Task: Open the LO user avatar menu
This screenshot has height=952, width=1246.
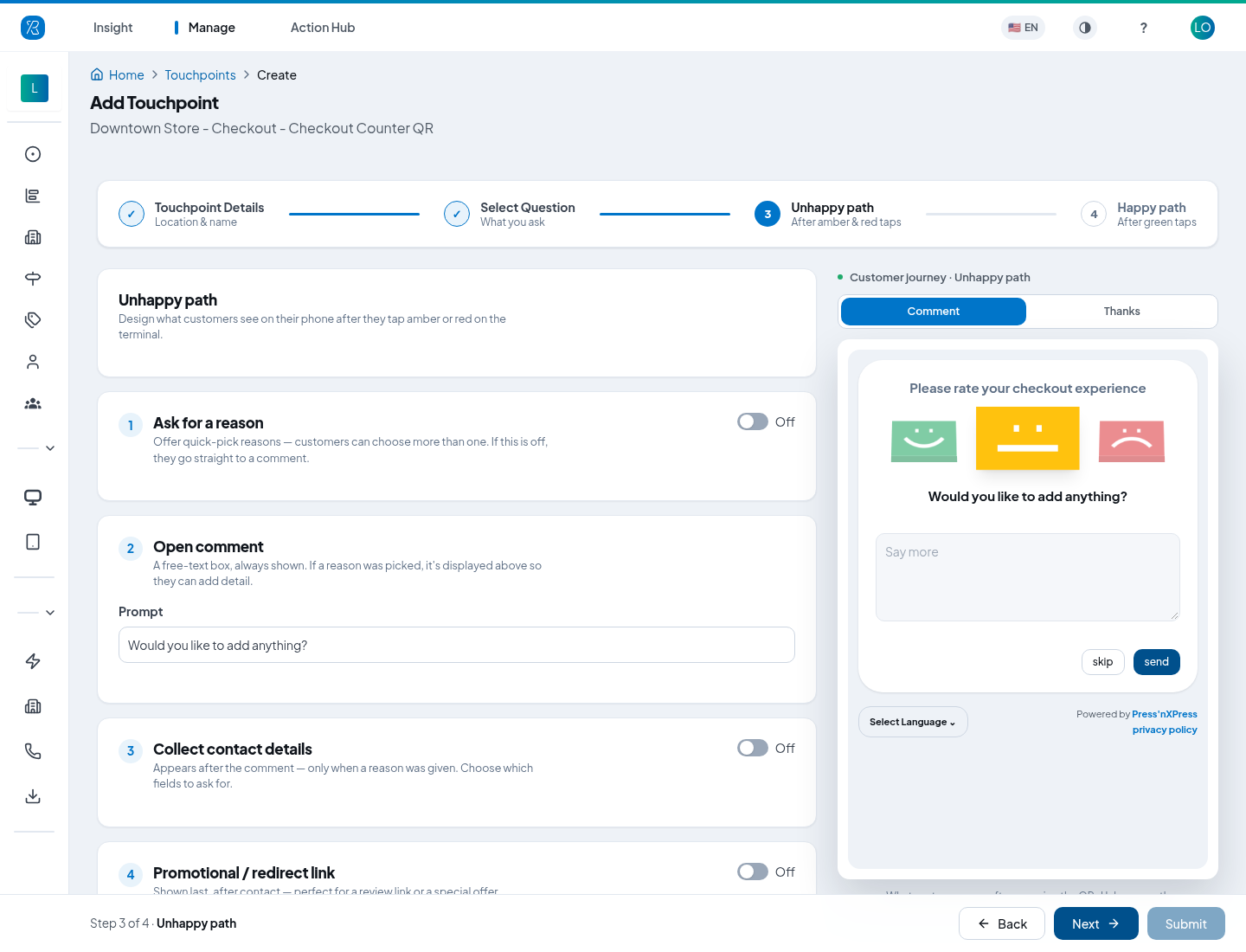Action: click(x=1203, y=28)
